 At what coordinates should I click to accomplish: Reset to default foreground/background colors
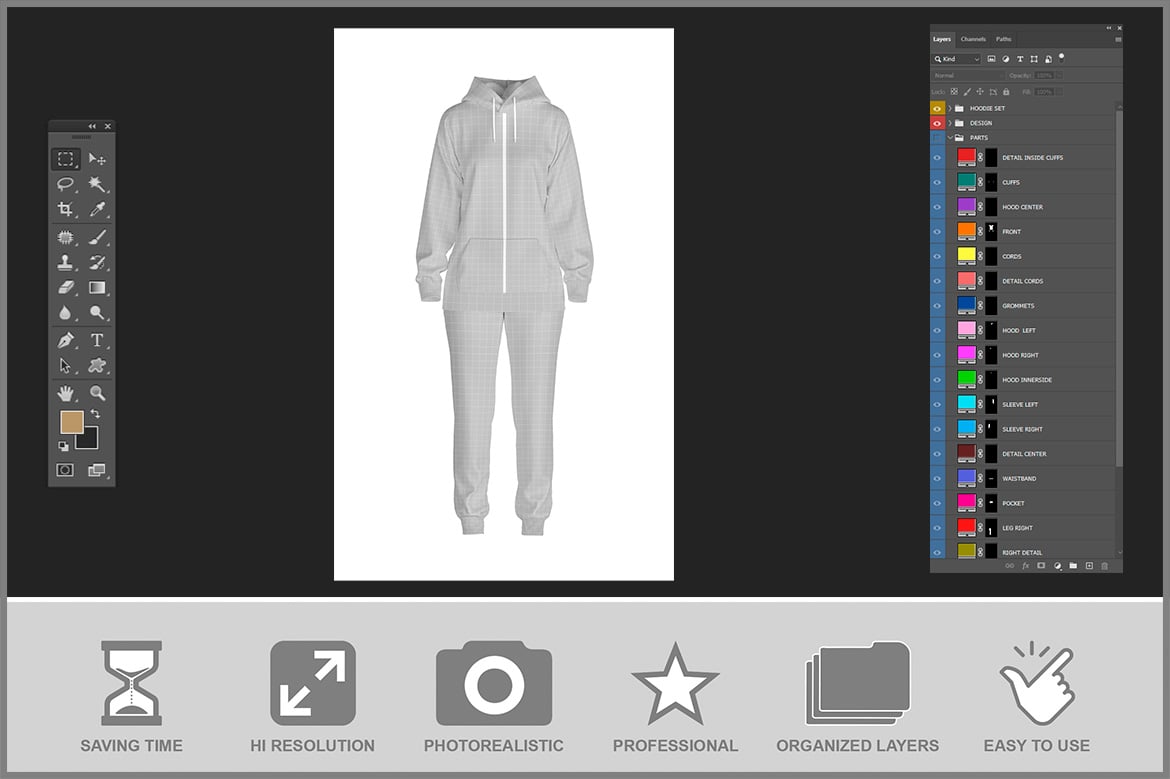[x=63, y=446]
